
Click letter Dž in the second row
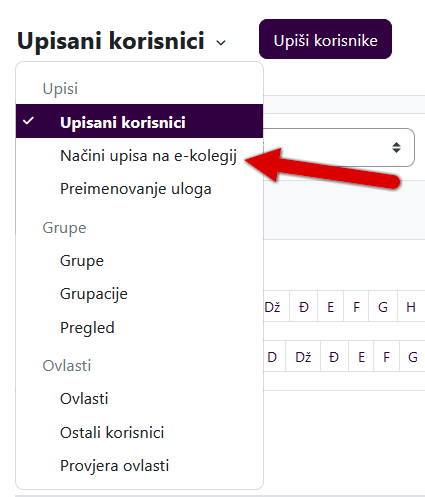tap(303, 357)
